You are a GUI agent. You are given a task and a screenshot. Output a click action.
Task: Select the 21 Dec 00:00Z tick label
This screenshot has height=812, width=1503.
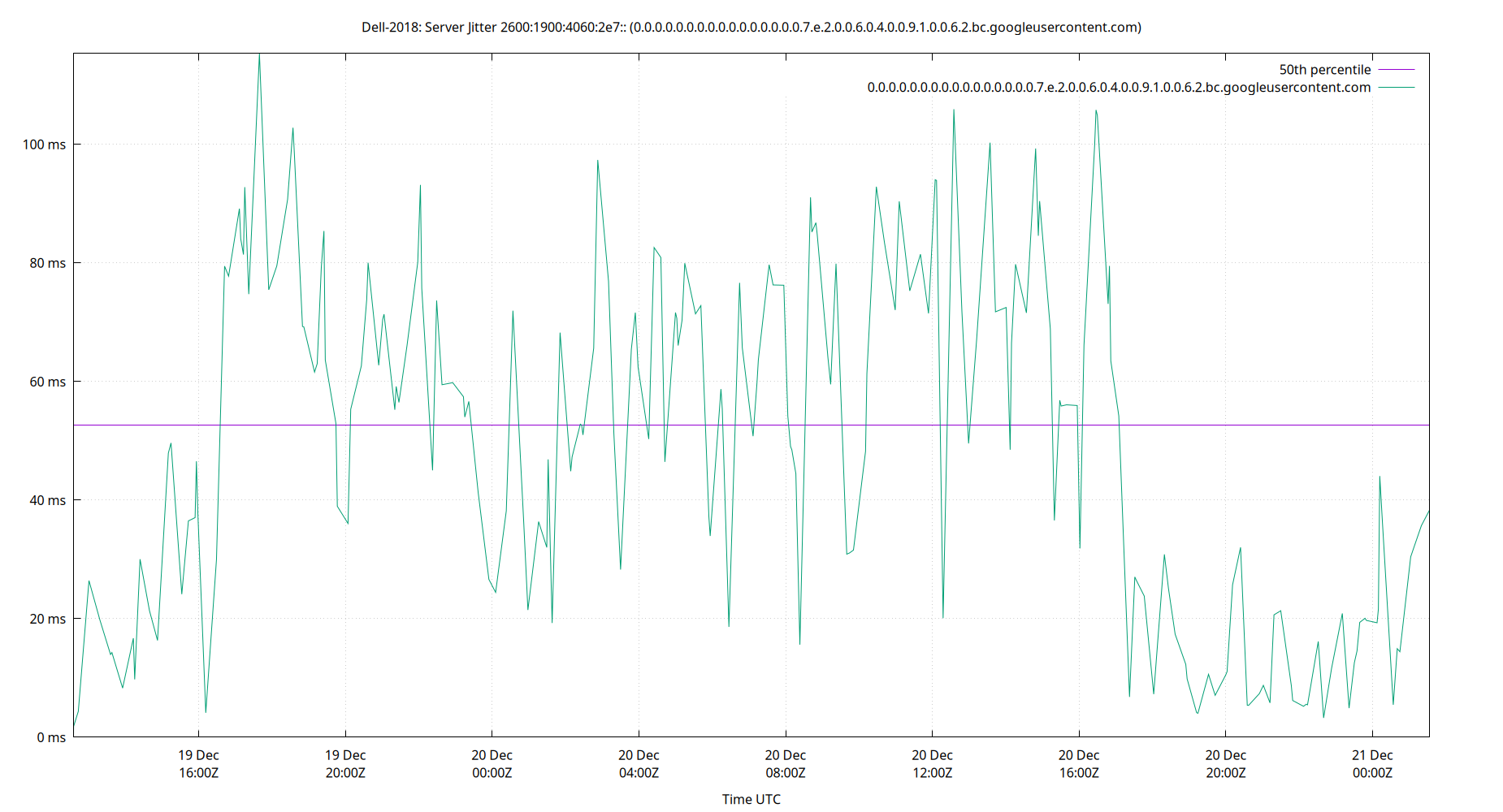1373,764
